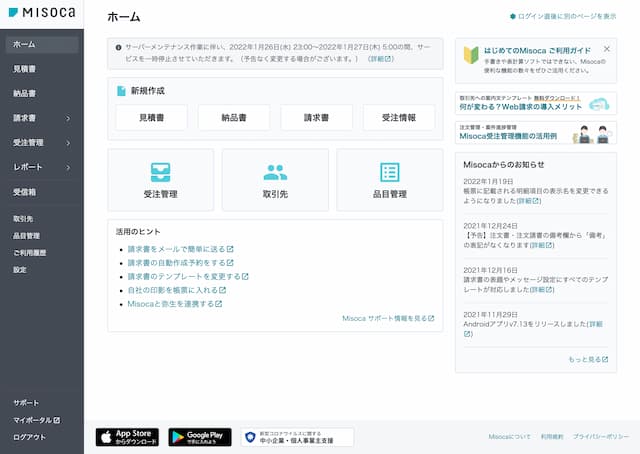Open 品目管理 in sidebar
The height and width of the screenshot is (454, 640).
27,236
